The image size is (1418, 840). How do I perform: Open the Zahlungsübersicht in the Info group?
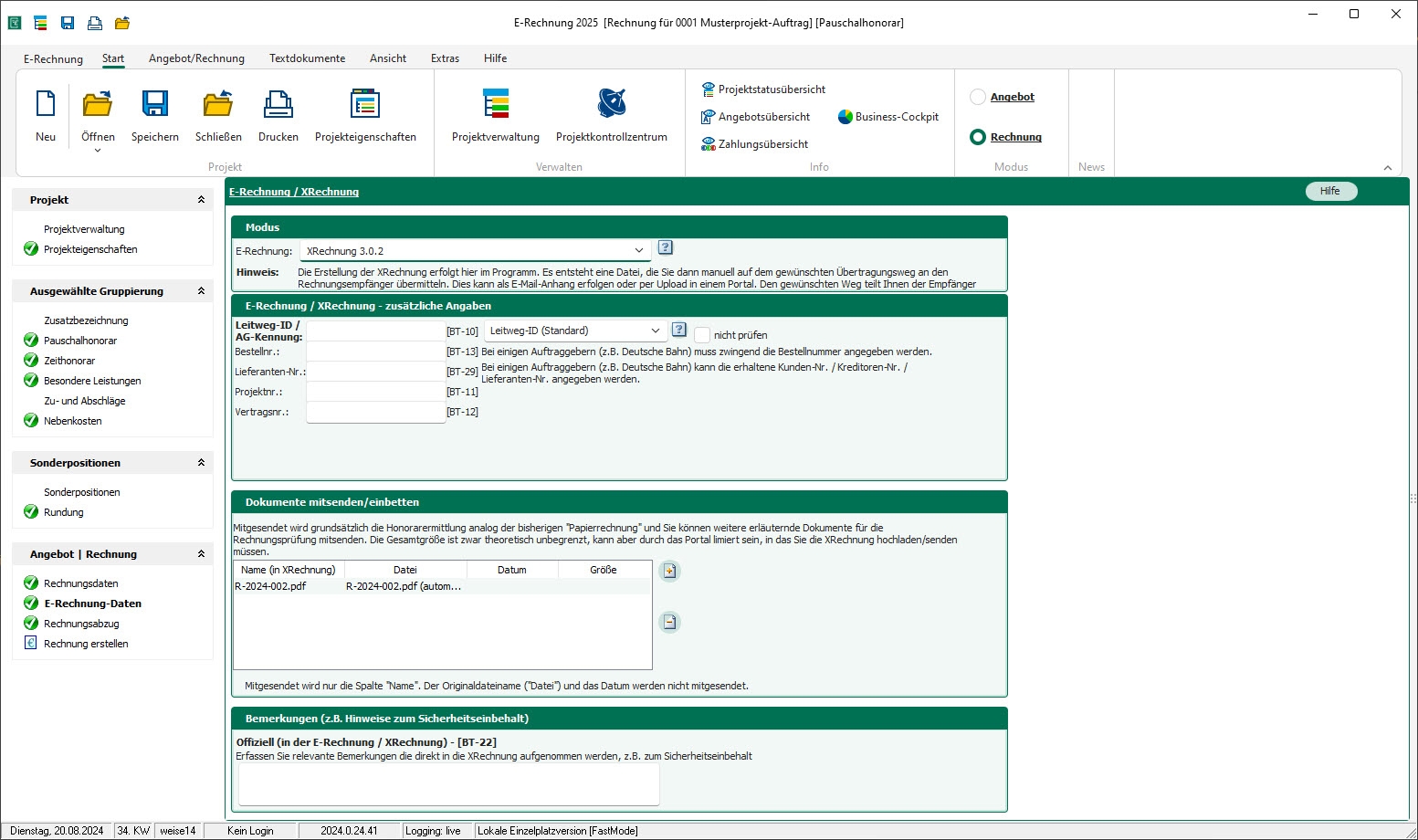[x=755, y=144]
